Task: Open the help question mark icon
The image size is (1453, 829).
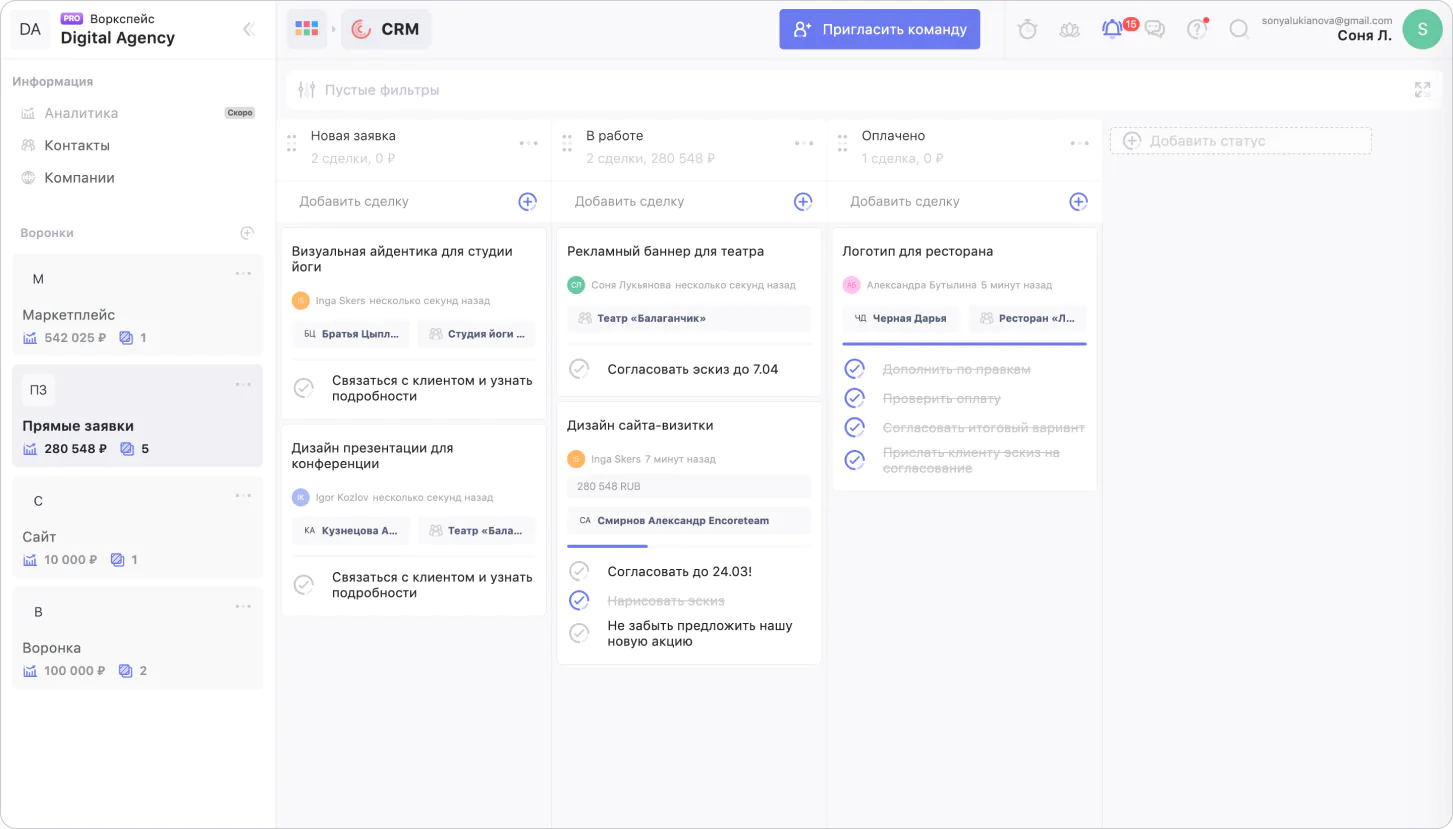Action: 1197,29
